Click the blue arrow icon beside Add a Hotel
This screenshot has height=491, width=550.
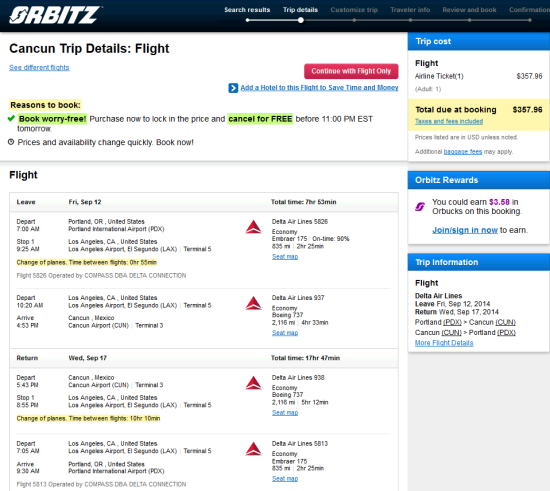tap(233, 88)
